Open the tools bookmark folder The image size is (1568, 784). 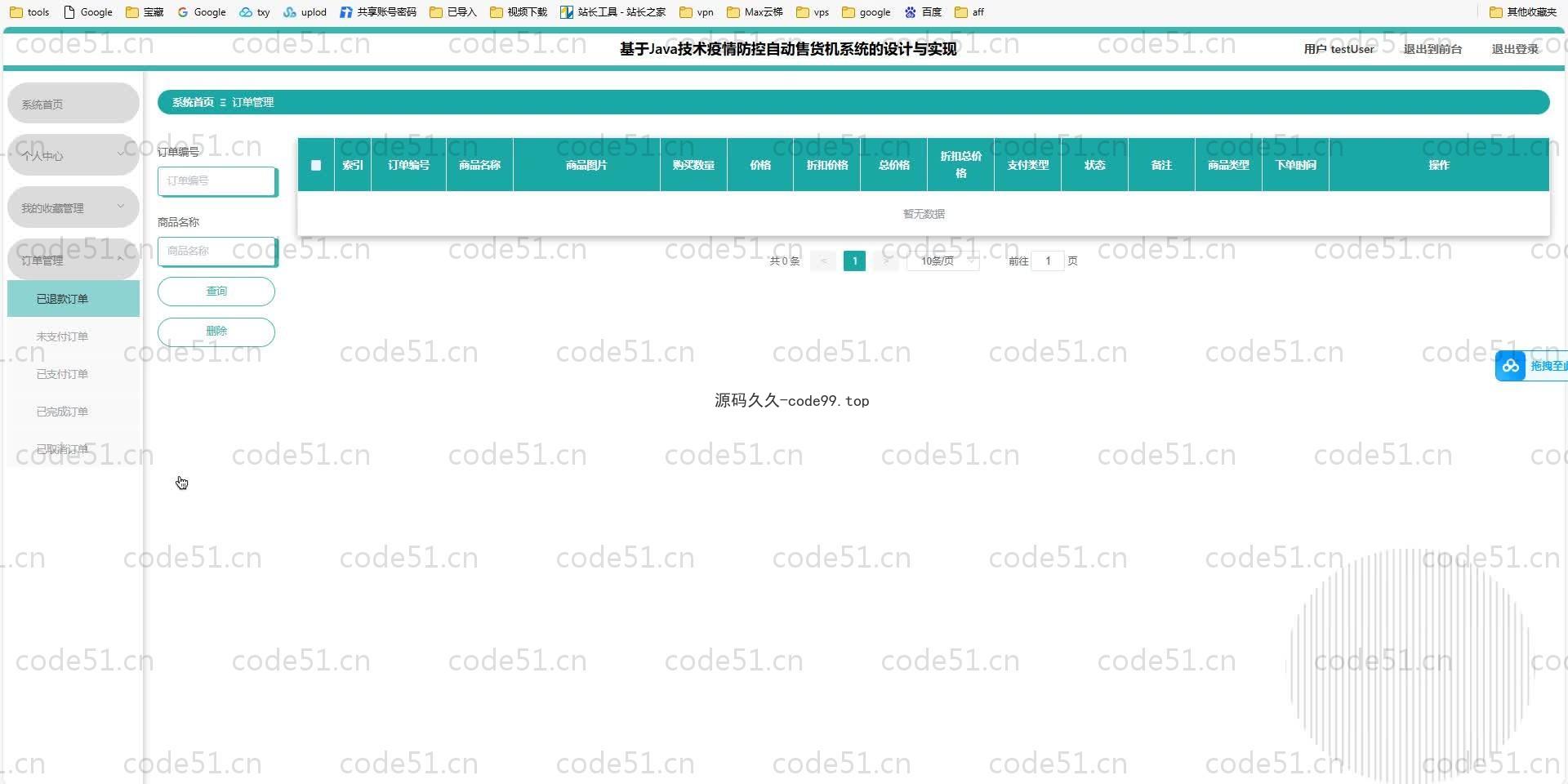tap(29, 11)
